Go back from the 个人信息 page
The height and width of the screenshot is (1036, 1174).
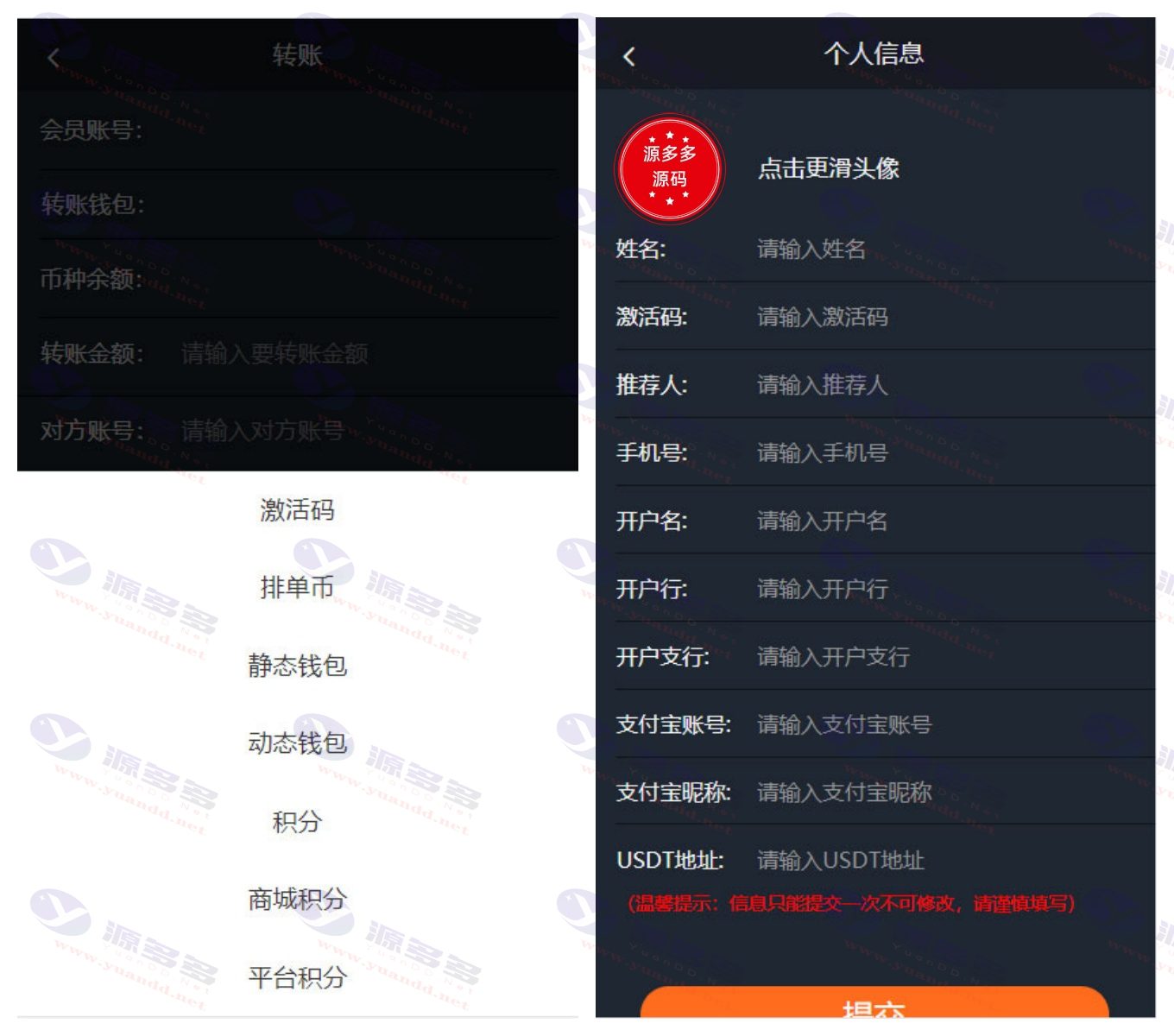629,57
